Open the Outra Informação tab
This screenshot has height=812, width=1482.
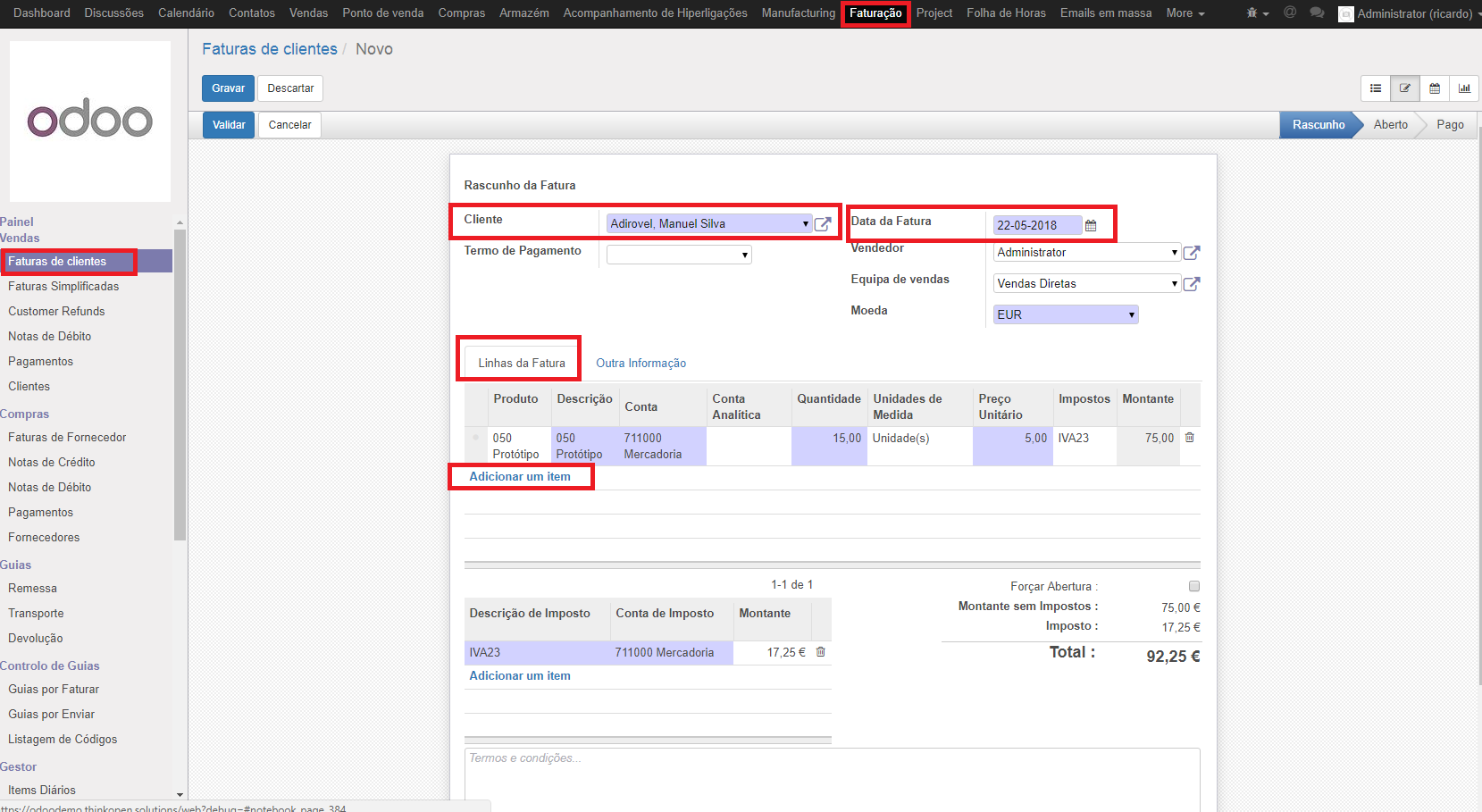coord(641,364)
